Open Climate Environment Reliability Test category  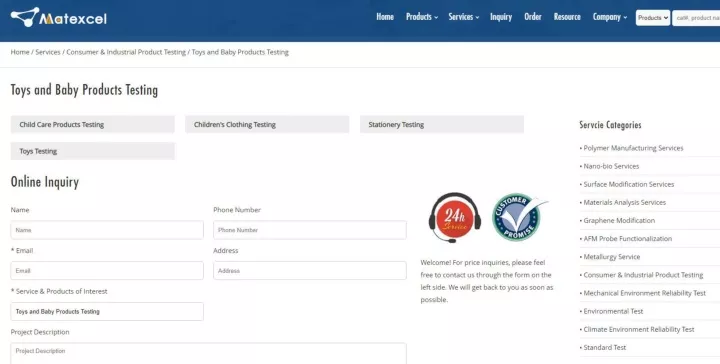tap(639, 329)
